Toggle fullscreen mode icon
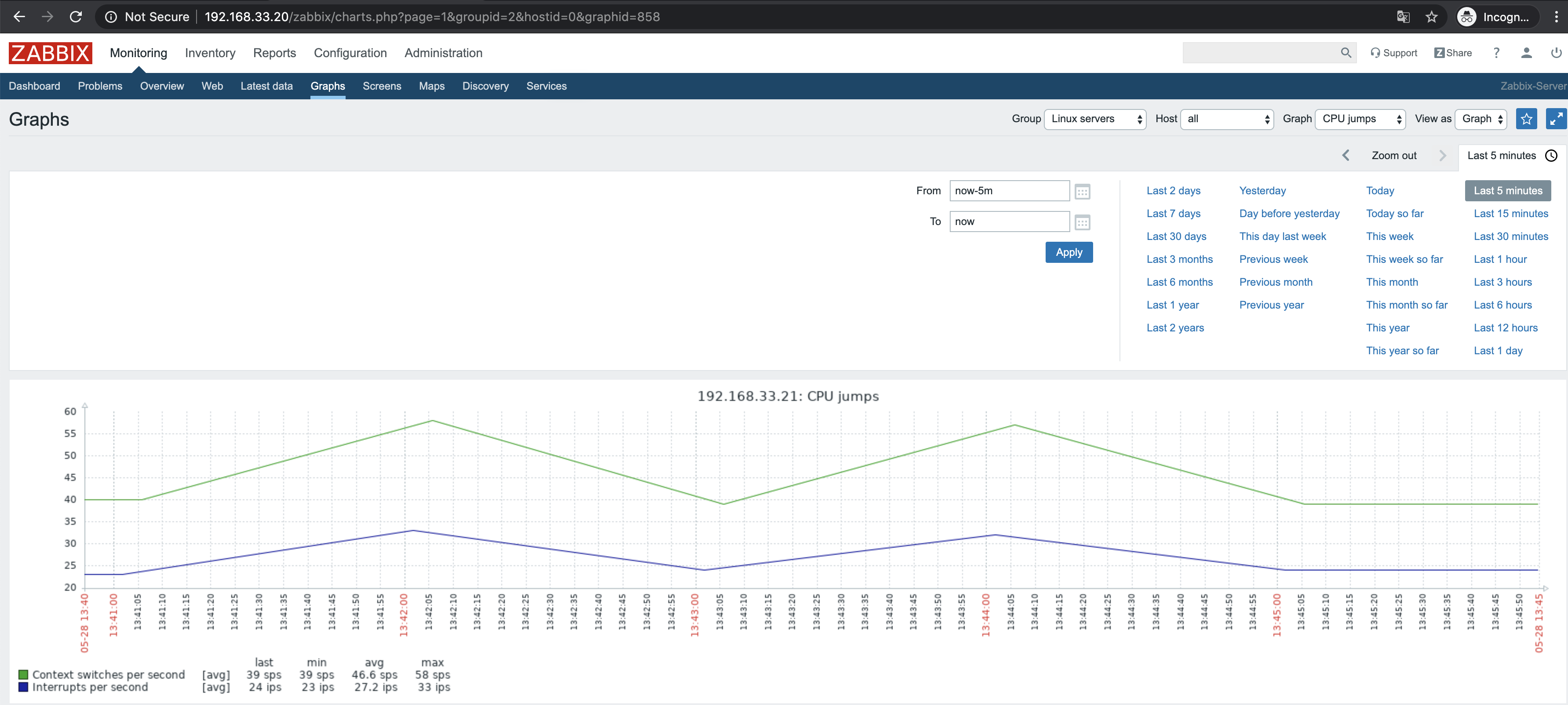Screen dimensions: 1568x705 pos(1555,119)
